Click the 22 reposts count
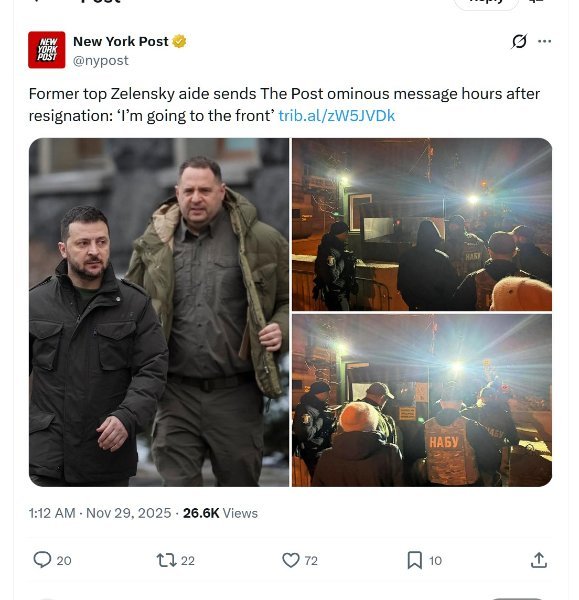Viewport: 579px width, 600px height. (188, 561)
